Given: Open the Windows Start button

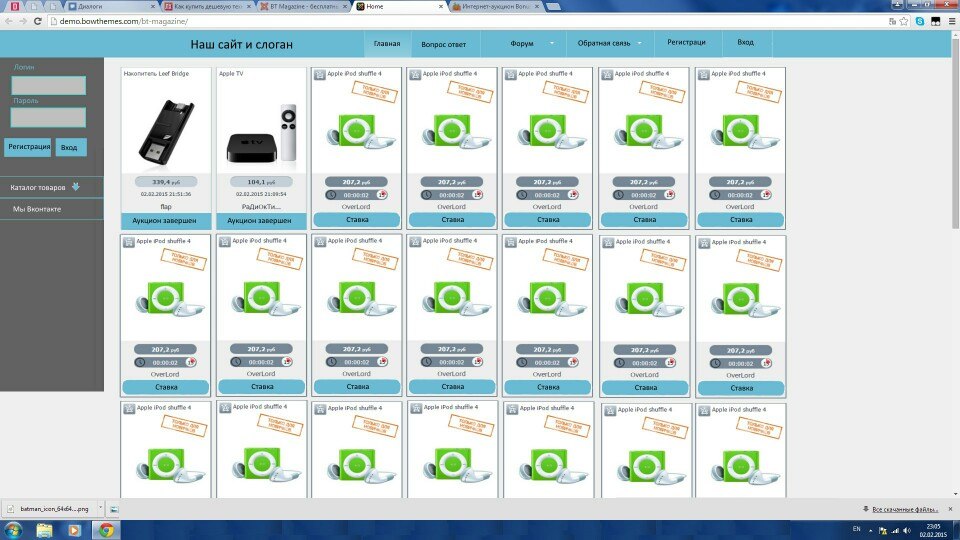Looking at the screenshot, I should tap(13, 530).
